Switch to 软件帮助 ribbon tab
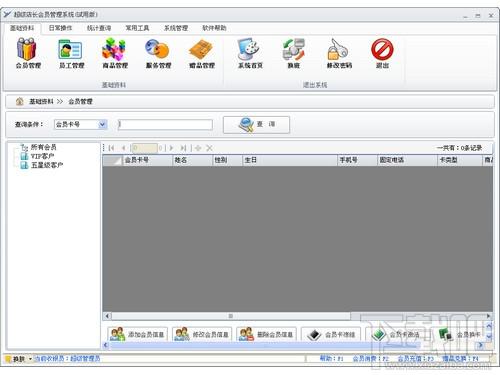This screenshot has width=500, height=375. [214, 28]
